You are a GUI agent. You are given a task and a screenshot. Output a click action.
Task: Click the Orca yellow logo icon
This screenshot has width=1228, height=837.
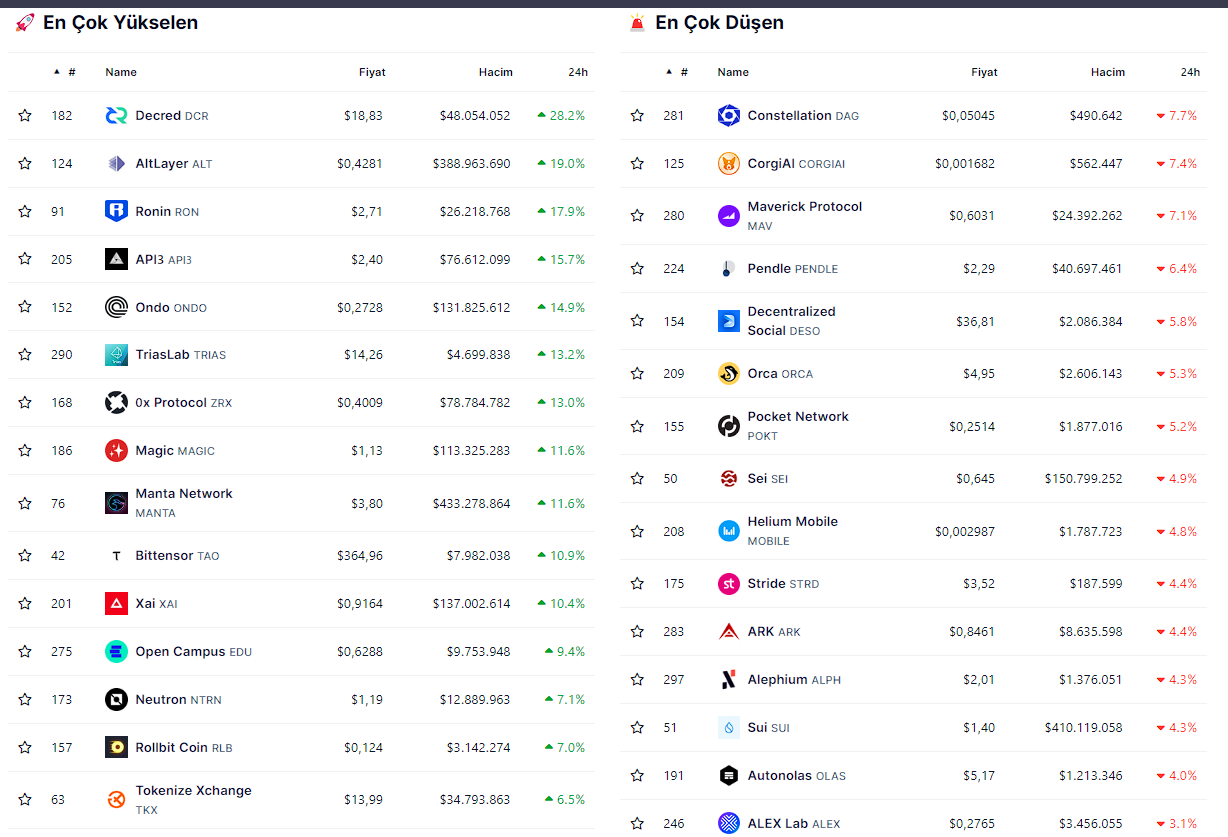[729, 373]
